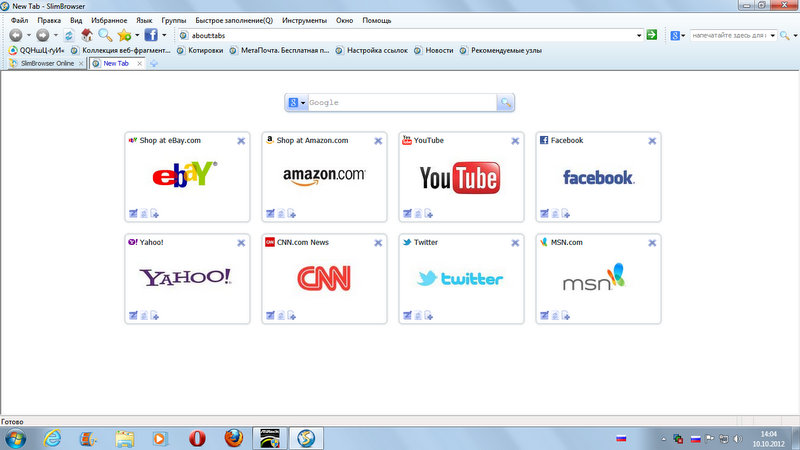Remove the YouTube tile with its X

coord(515,141)
